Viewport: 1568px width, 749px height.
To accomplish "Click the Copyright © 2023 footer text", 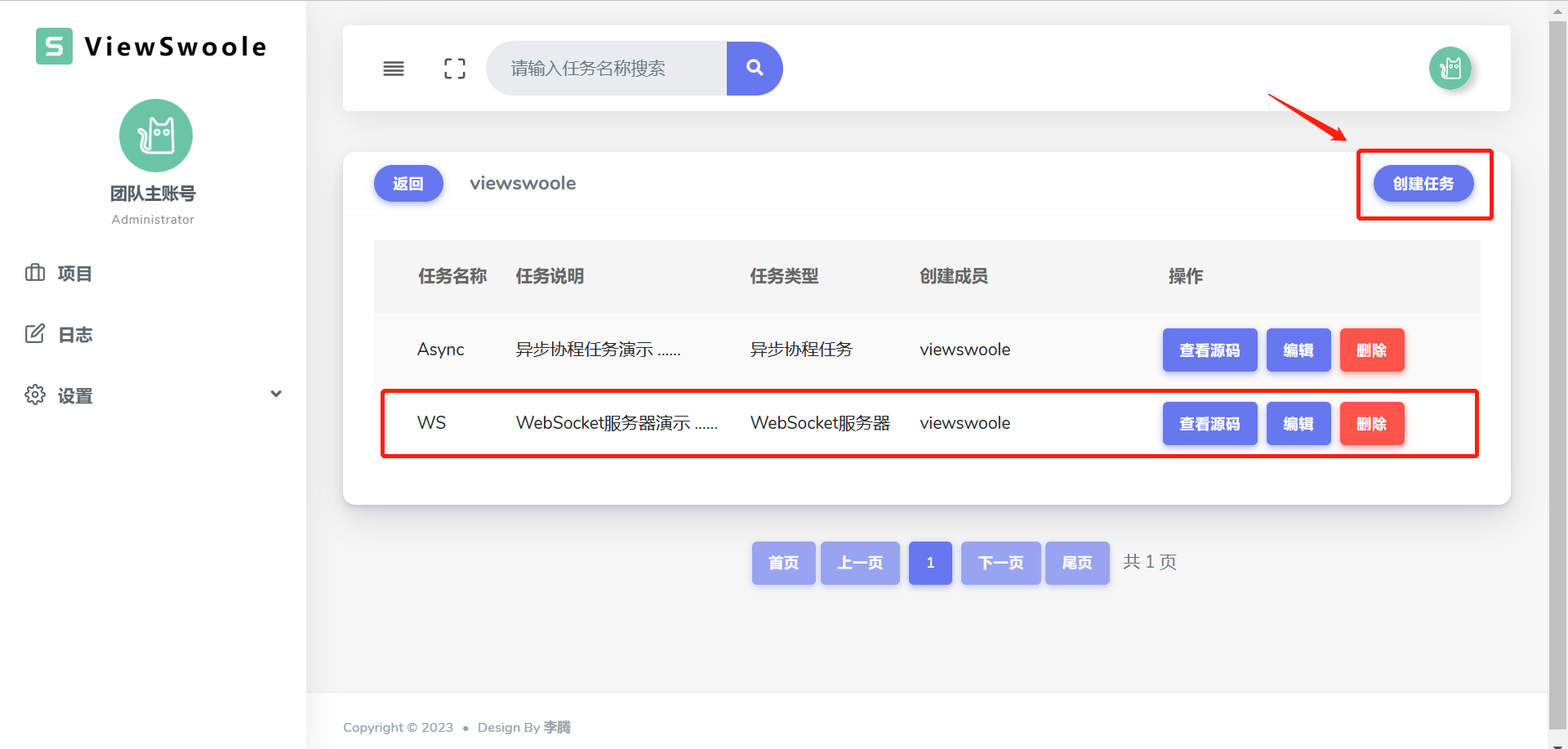I will click(x=398, y=727).
